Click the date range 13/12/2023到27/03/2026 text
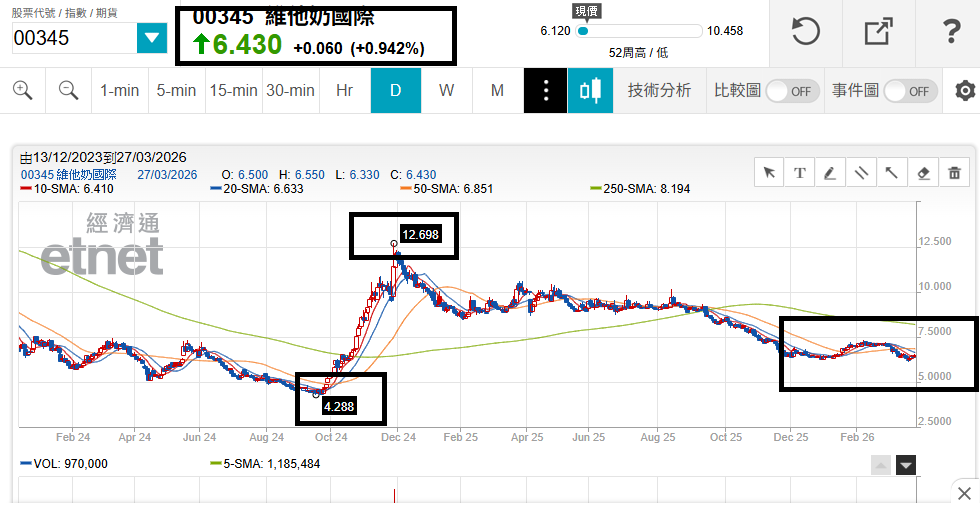Image resolution: width=980 pixels, height=524 pixels. [x=103, y=158]
